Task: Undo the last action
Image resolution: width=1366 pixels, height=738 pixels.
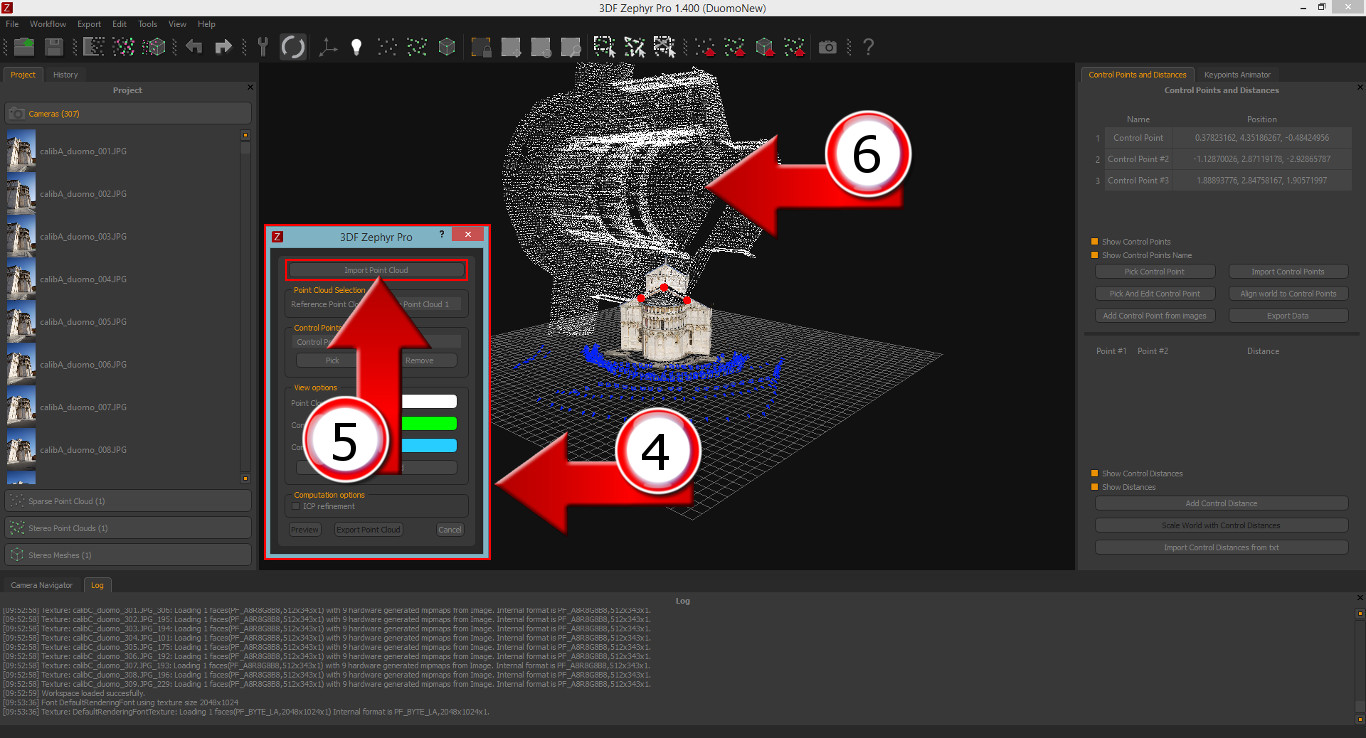Action: point(193,46)
